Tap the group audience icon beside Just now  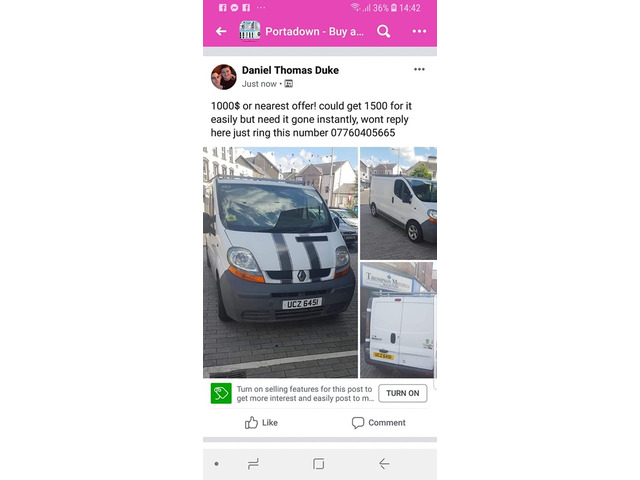click(x=289, y=84)
